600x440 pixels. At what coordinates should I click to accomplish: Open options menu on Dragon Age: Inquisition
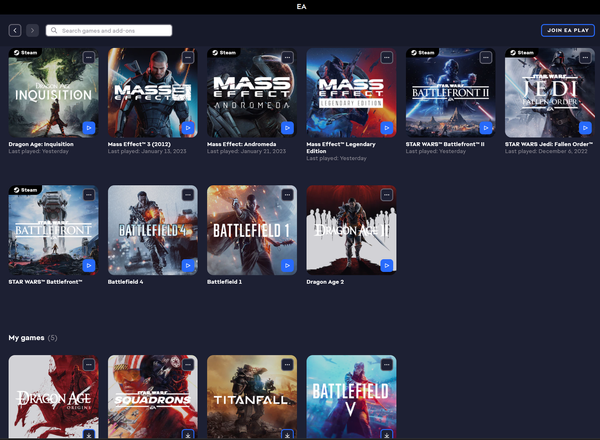pos(89,57)
